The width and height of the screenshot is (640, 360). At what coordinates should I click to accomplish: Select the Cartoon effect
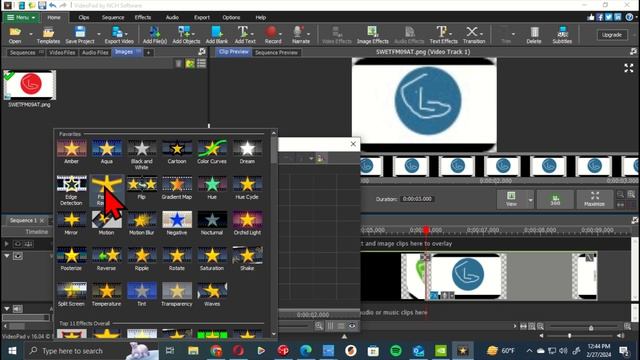(177, 152)
